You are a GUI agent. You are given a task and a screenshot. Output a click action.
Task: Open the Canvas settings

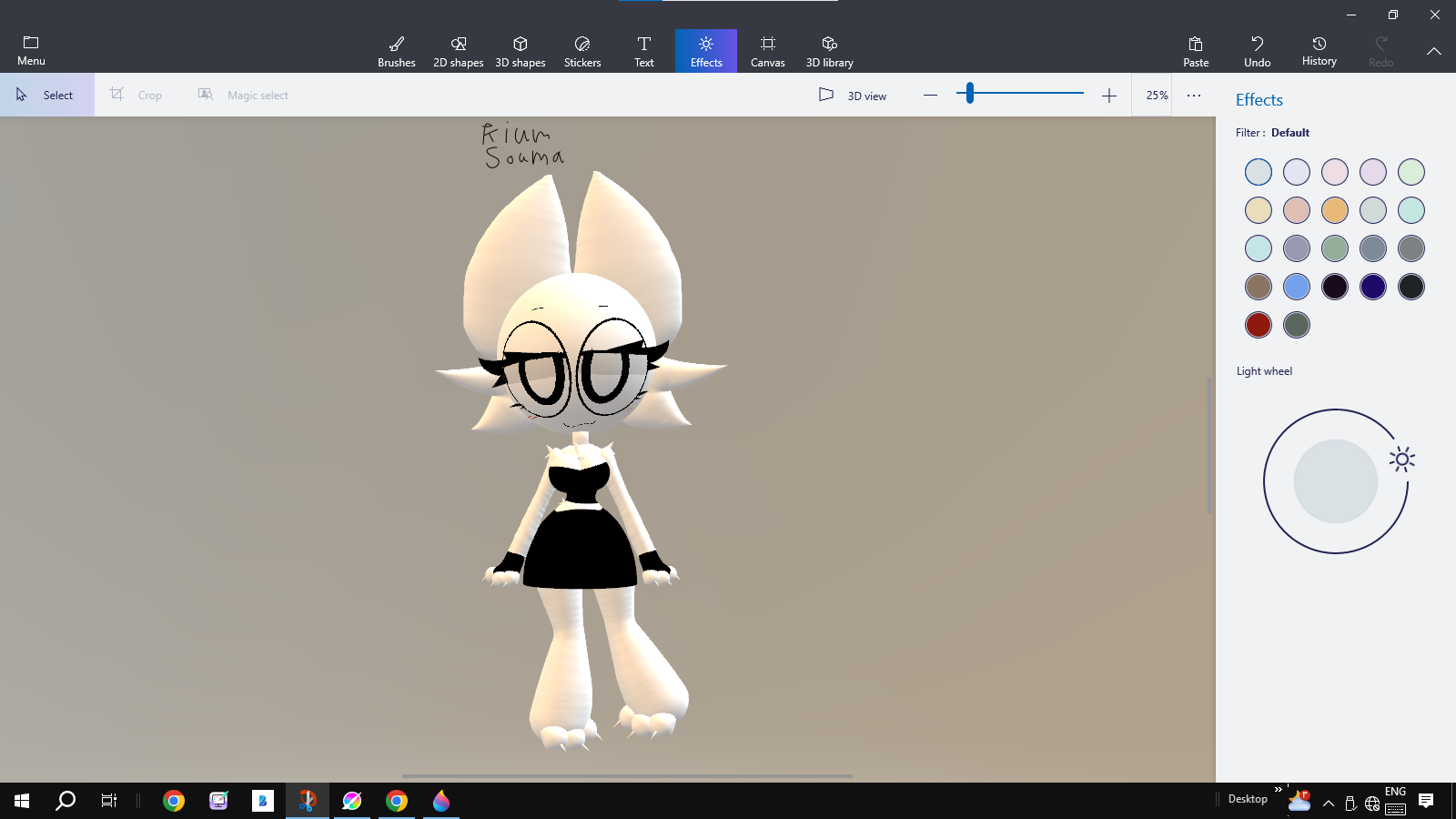coord(767,51)
